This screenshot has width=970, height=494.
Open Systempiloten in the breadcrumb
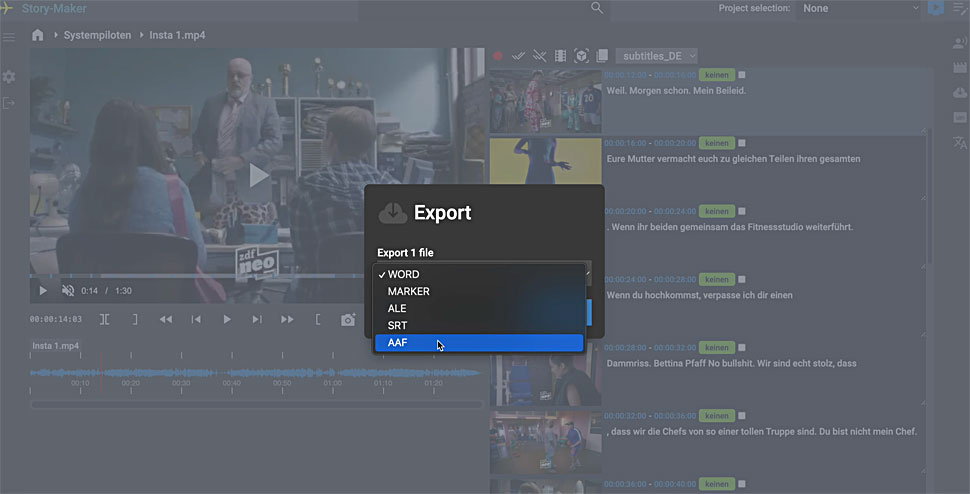tap(97, 35)
